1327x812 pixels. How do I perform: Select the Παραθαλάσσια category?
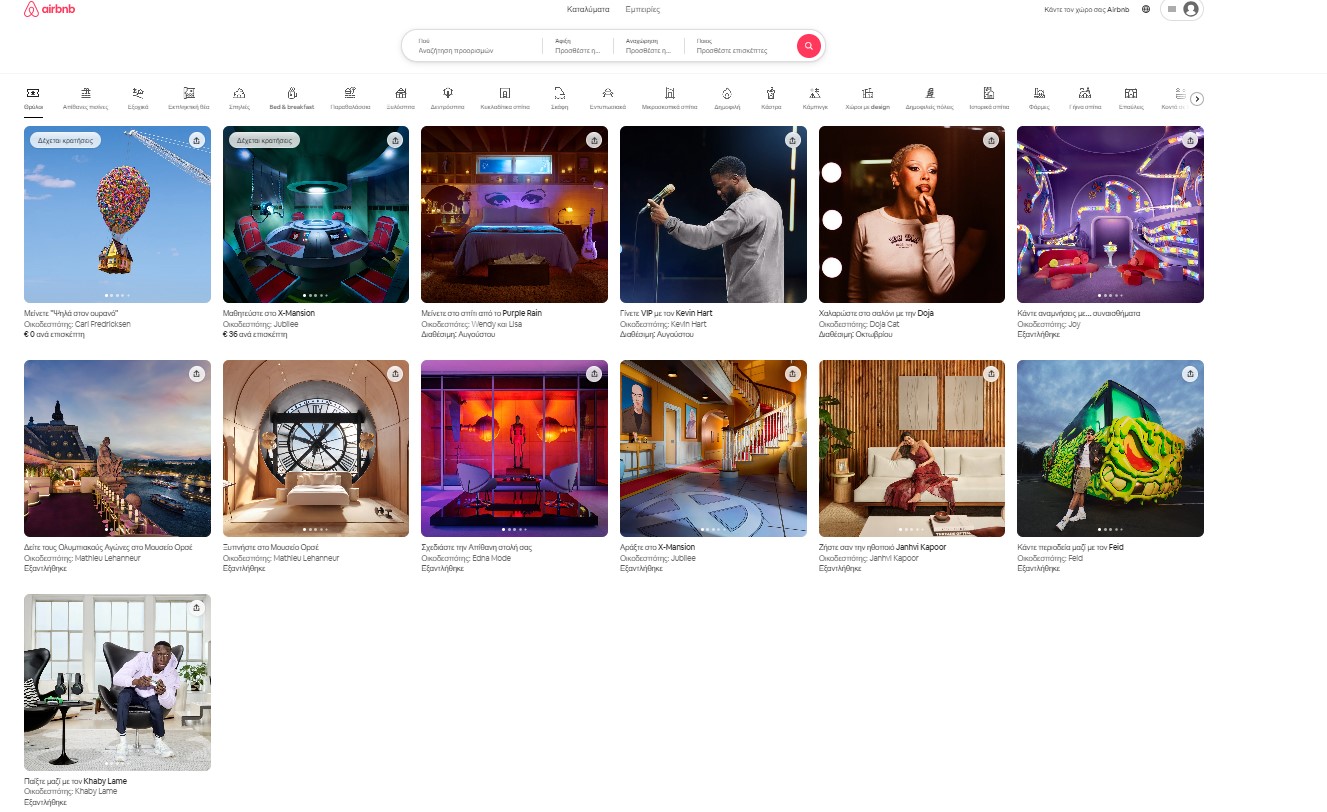pos(350,97)
